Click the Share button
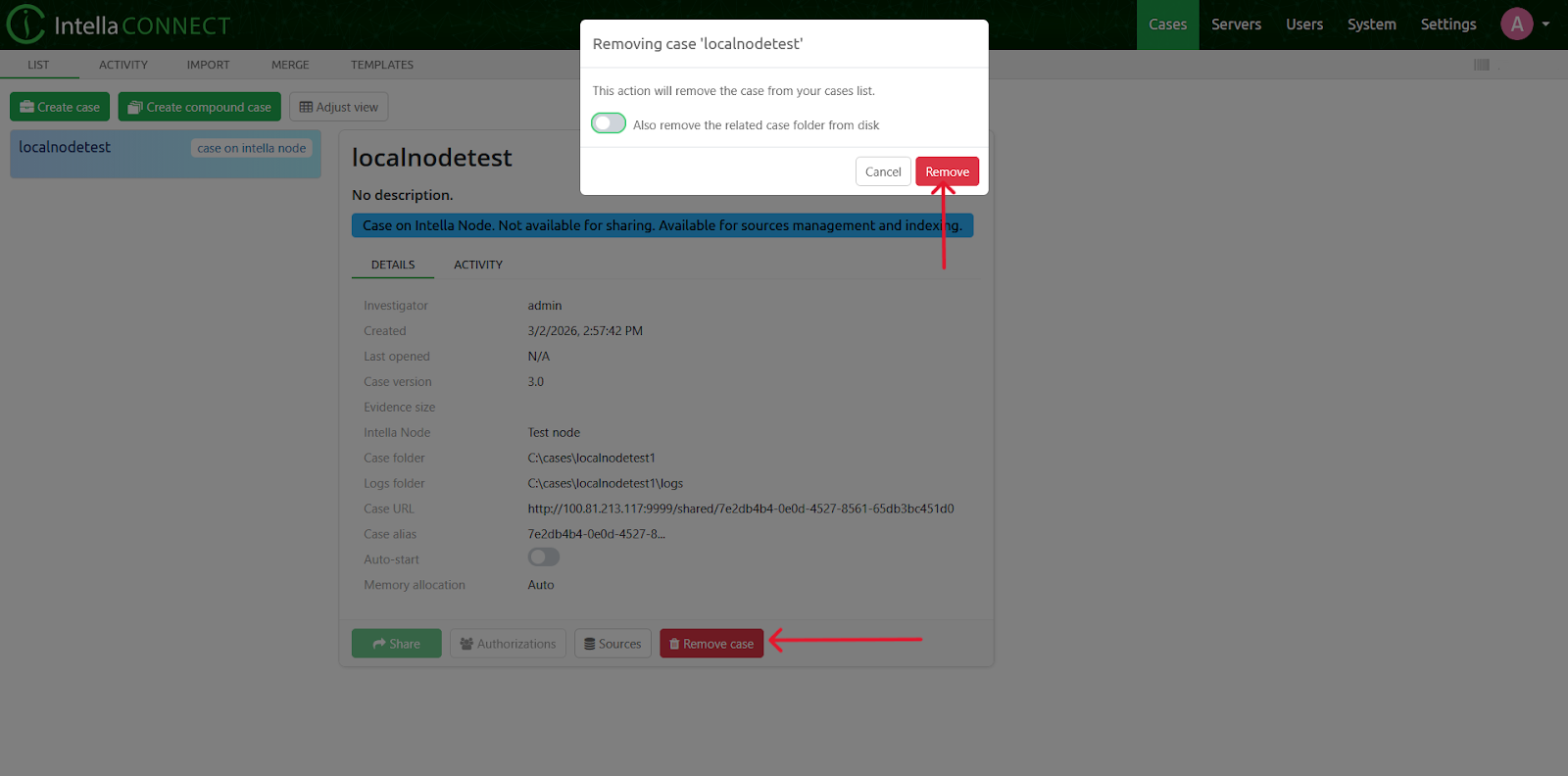 tap(396, 644)
